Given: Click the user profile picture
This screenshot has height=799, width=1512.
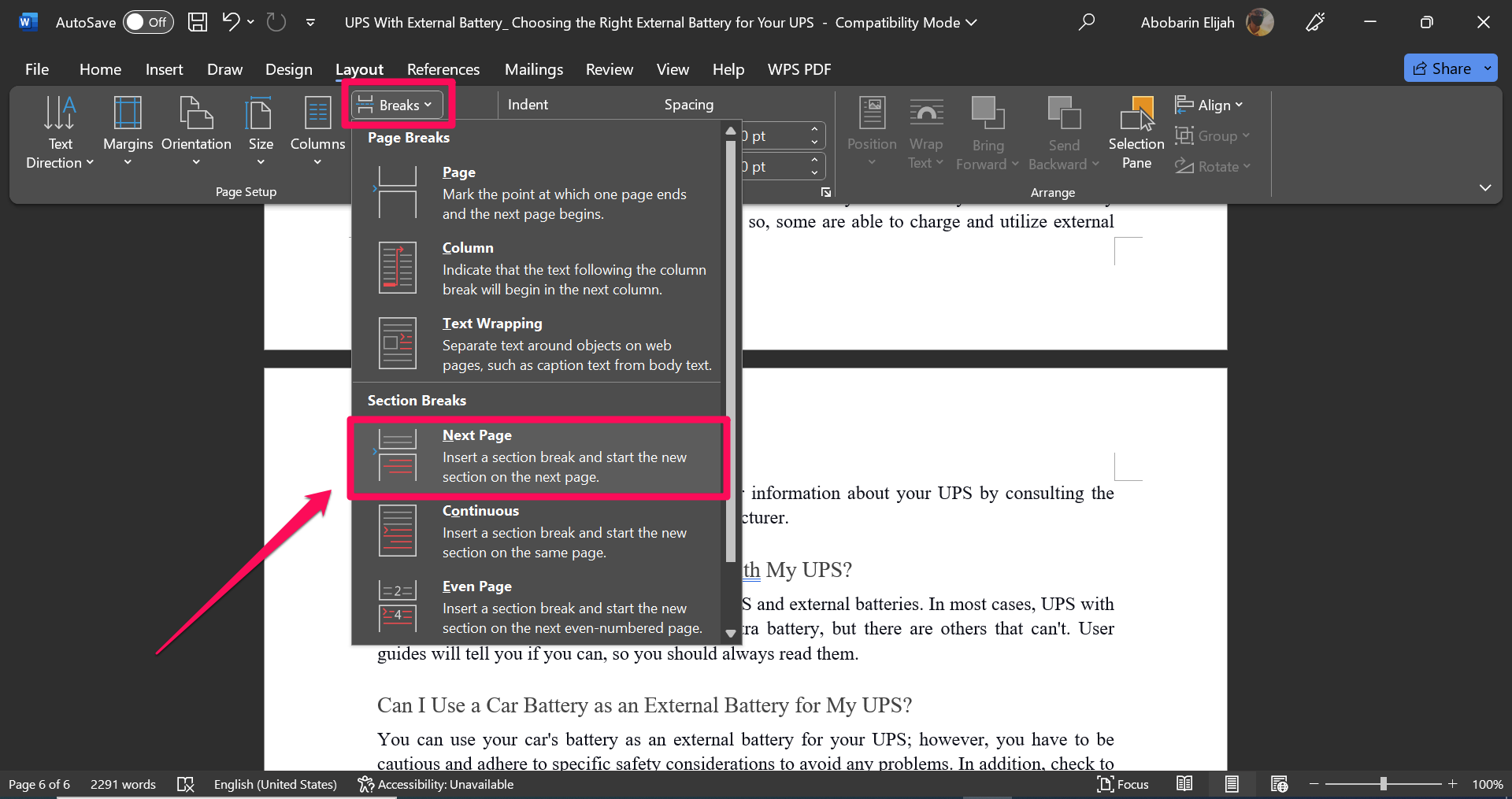Looking at the screenshot, I should coord(1260,22).
